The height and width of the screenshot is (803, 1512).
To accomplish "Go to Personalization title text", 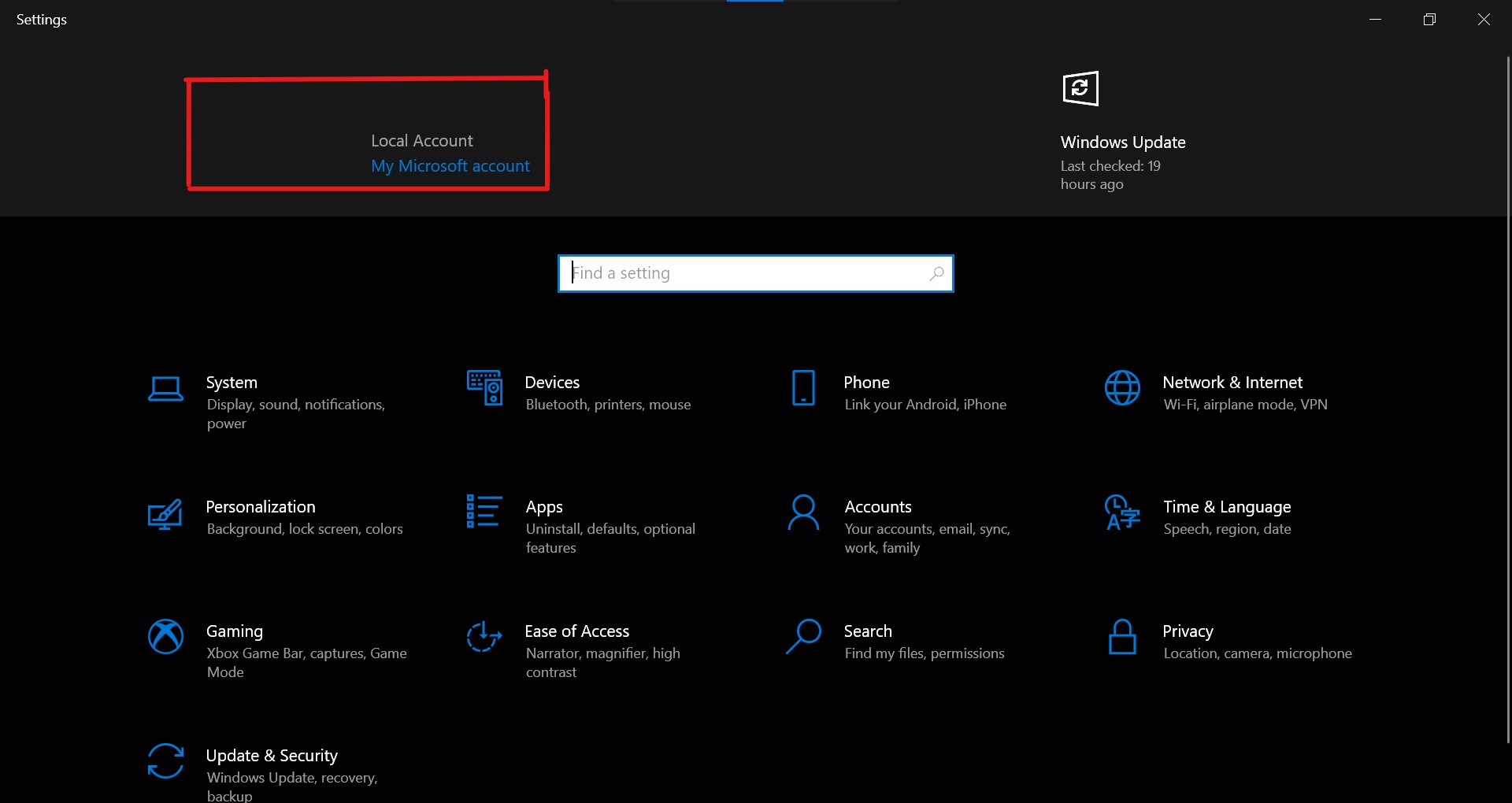I will tap(261, 507).
